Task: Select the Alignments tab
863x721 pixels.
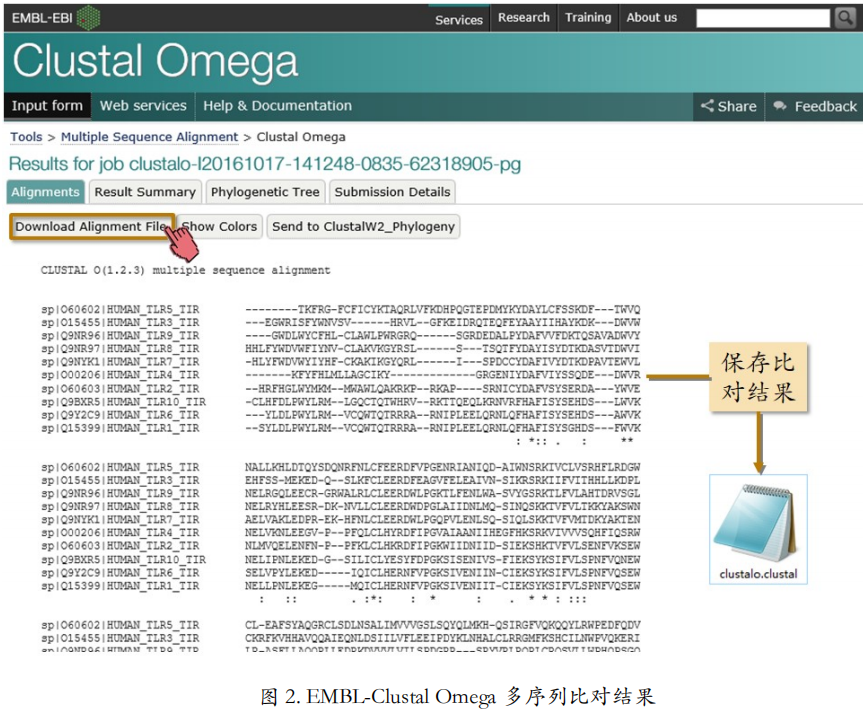Action: coord(46,192)
